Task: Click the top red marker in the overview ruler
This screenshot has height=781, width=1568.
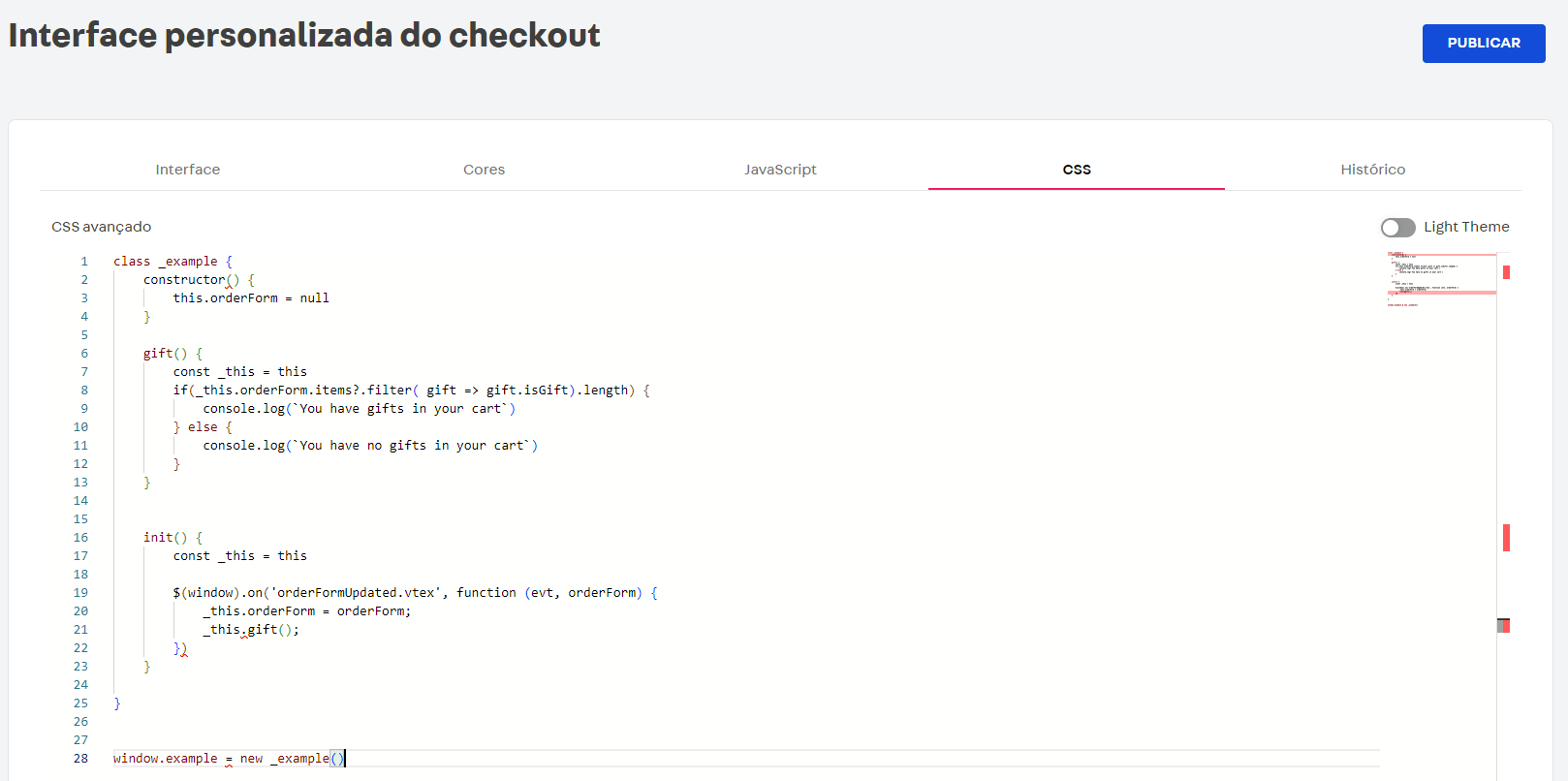Action: [1506, 272]
